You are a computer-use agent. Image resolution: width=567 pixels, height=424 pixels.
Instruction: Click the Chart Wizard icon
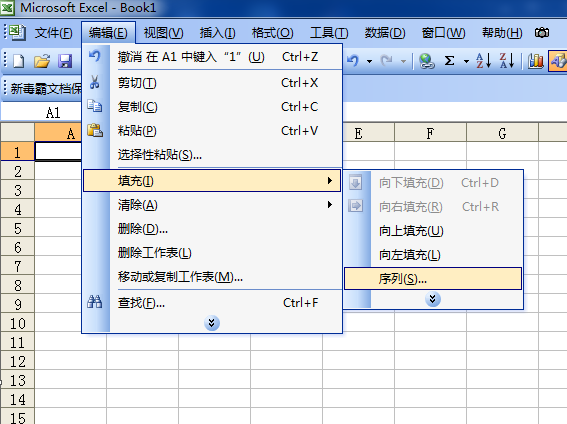coord(536,61)
